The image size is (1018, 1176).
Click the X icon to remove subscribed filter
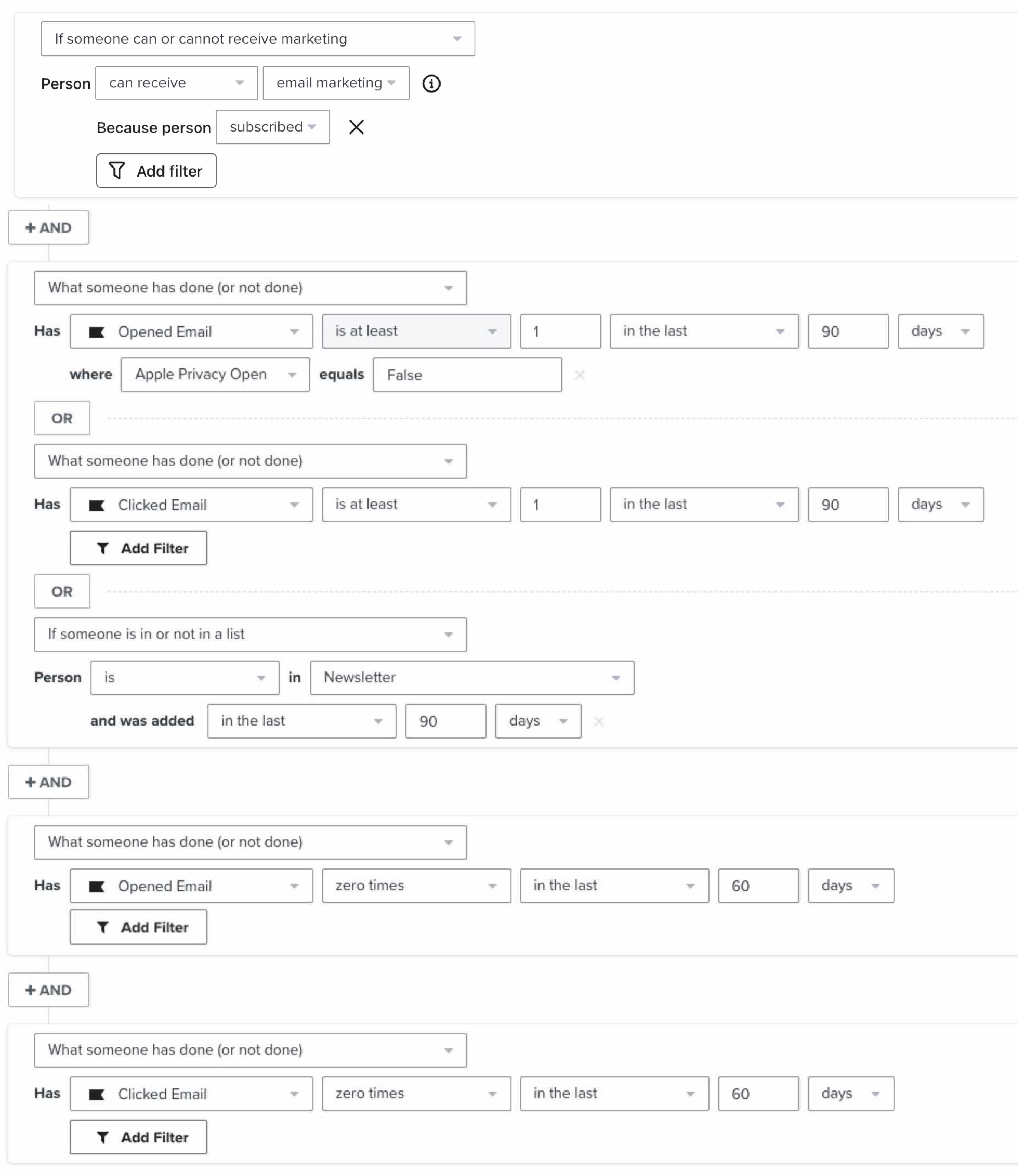pos(357,127)
